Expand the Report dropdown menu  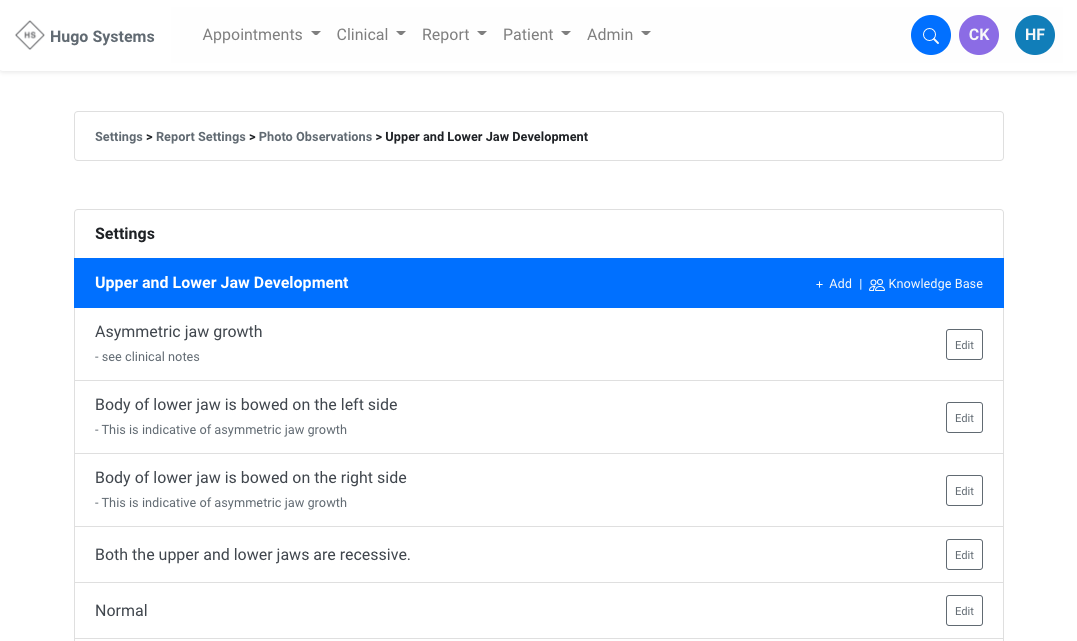(454, 35)
